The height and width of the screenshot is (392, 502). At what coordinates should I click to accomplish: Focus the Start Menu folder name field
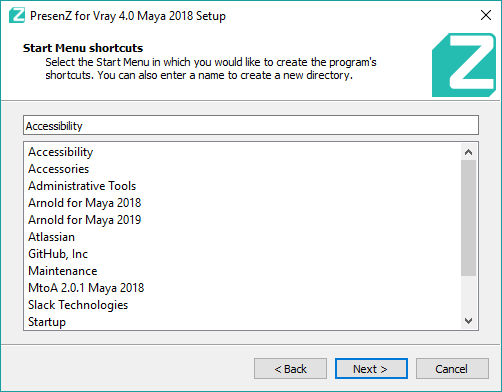tap(251, 125)
